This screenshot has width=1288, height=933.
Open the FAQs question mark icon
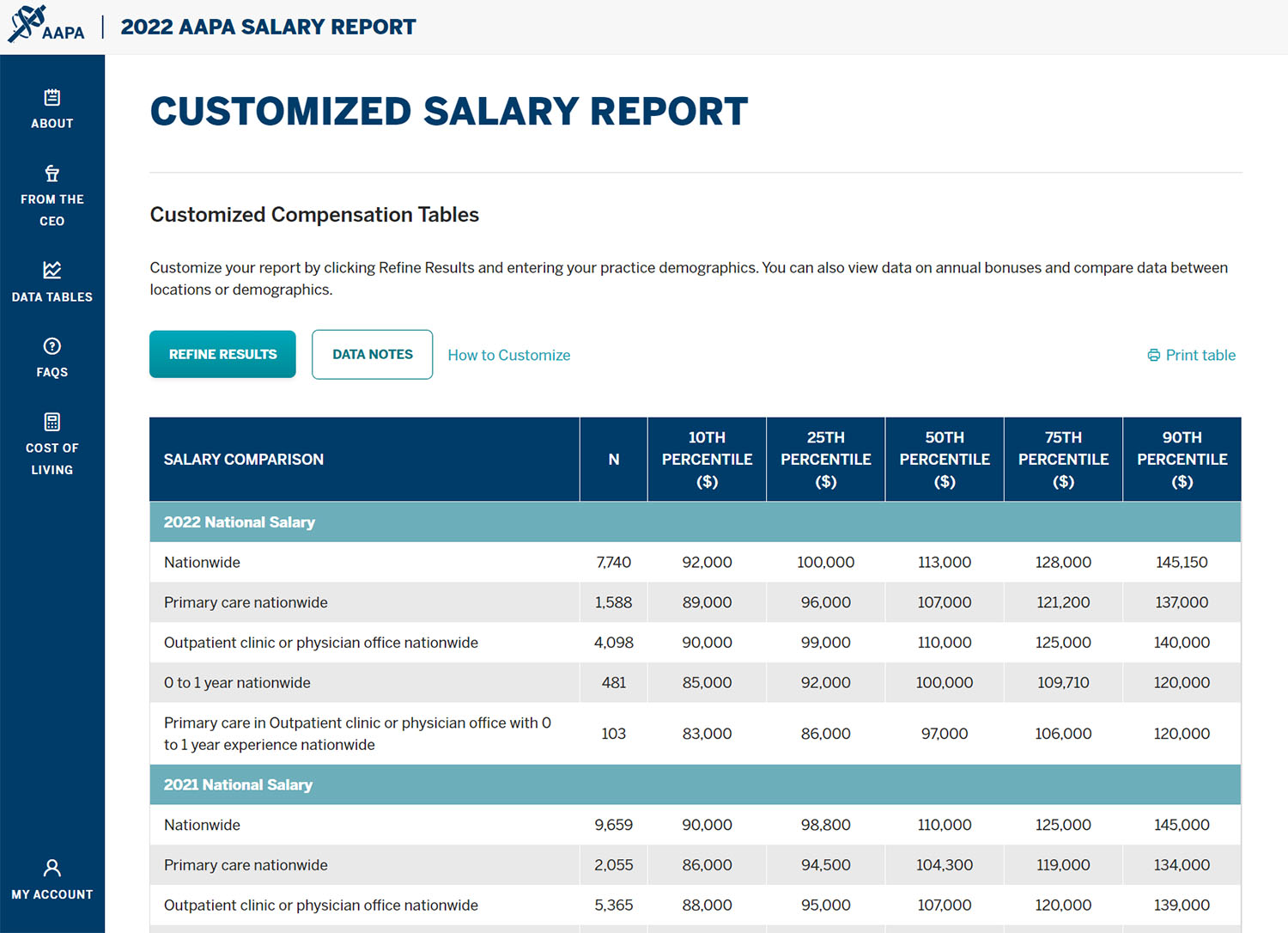pyautogui.click(x=52, y=345)
